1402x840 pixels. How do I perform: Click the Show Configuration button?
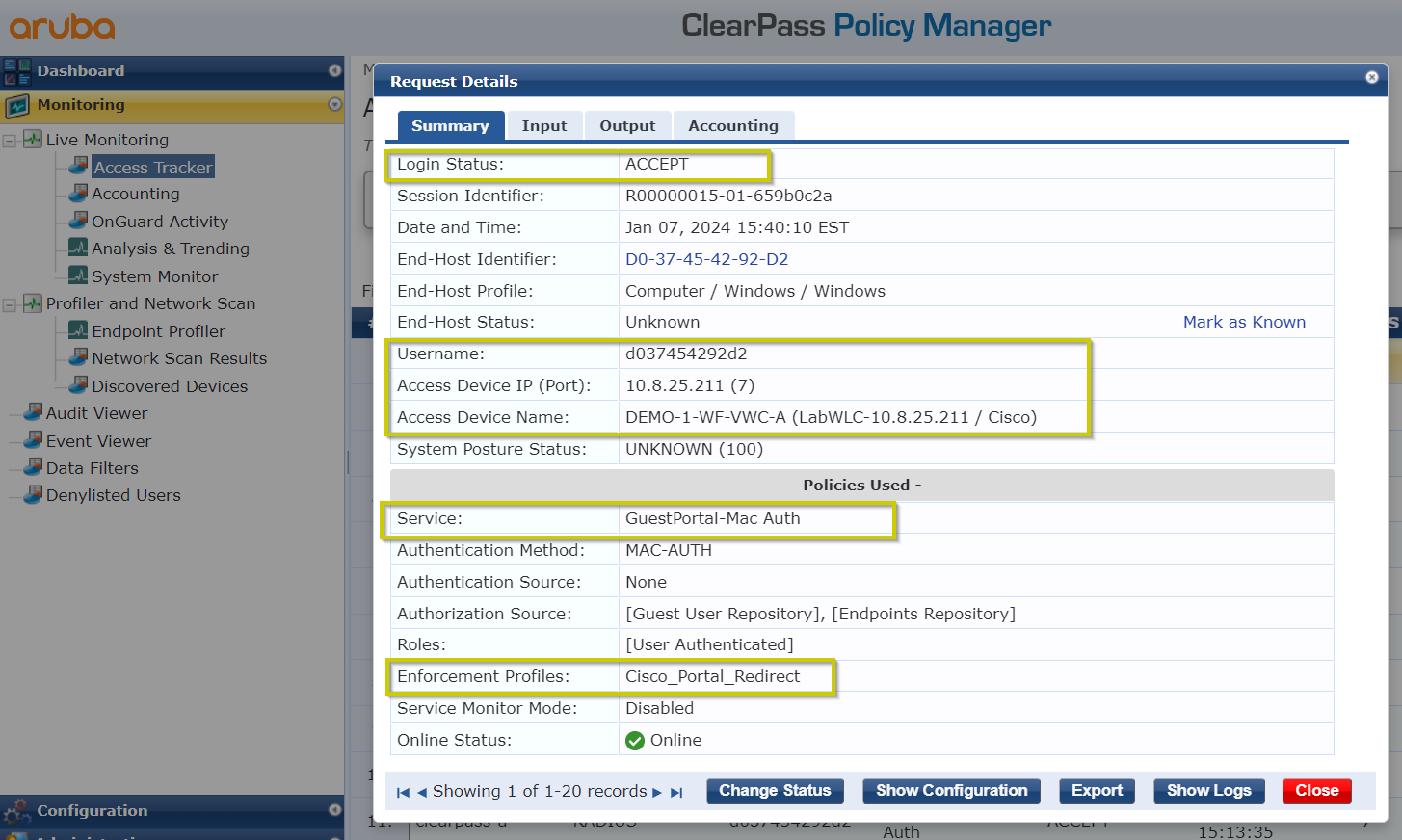tap(951, 791)
